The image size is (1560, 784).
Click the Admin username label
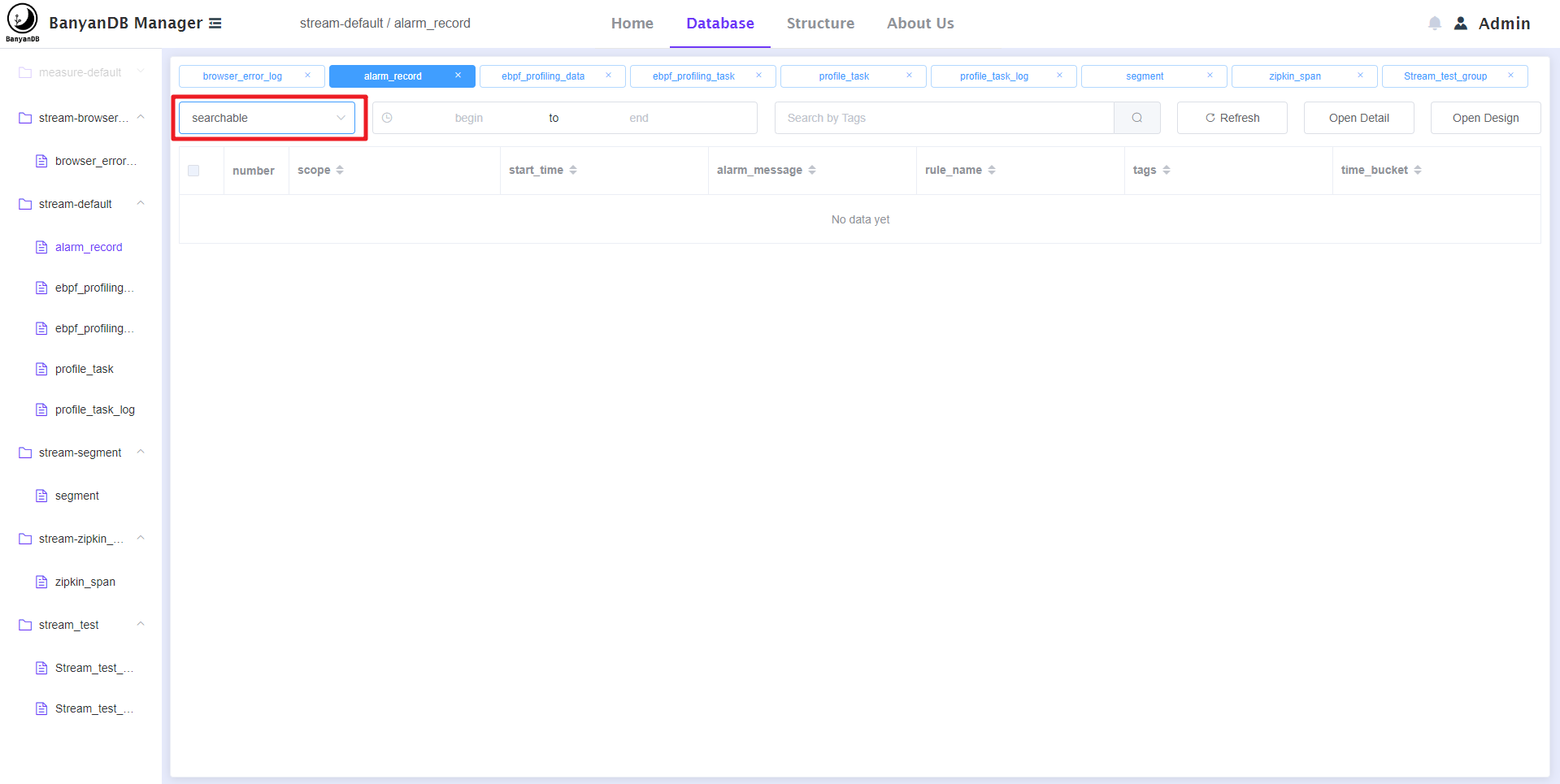(1504, 24)
